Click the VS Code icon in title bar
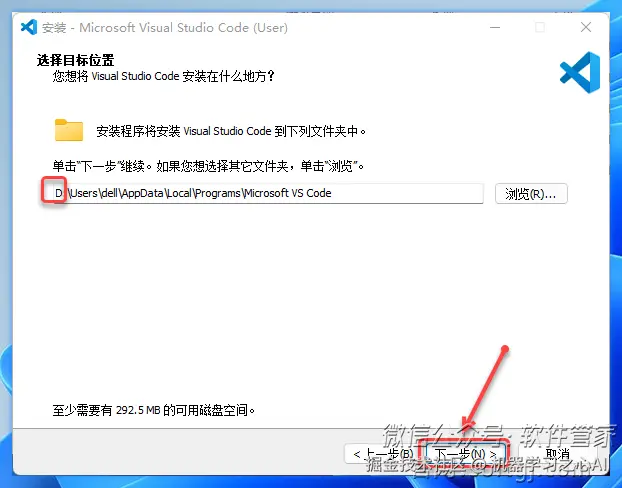The image size is (622, 488). coord(29,27)
